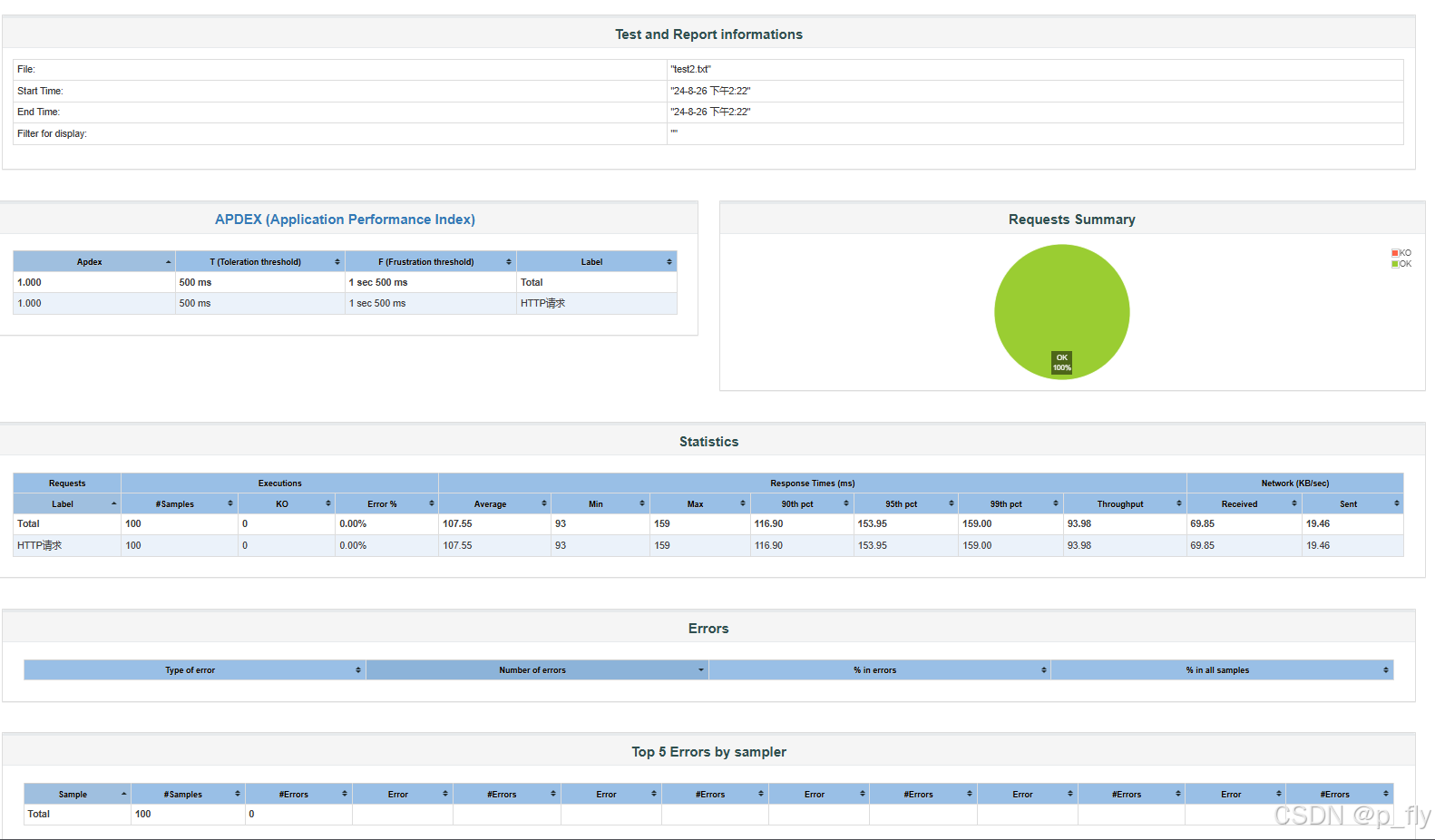Select Sent value 19.46 in HTTP请求 row

[1318, 545]
